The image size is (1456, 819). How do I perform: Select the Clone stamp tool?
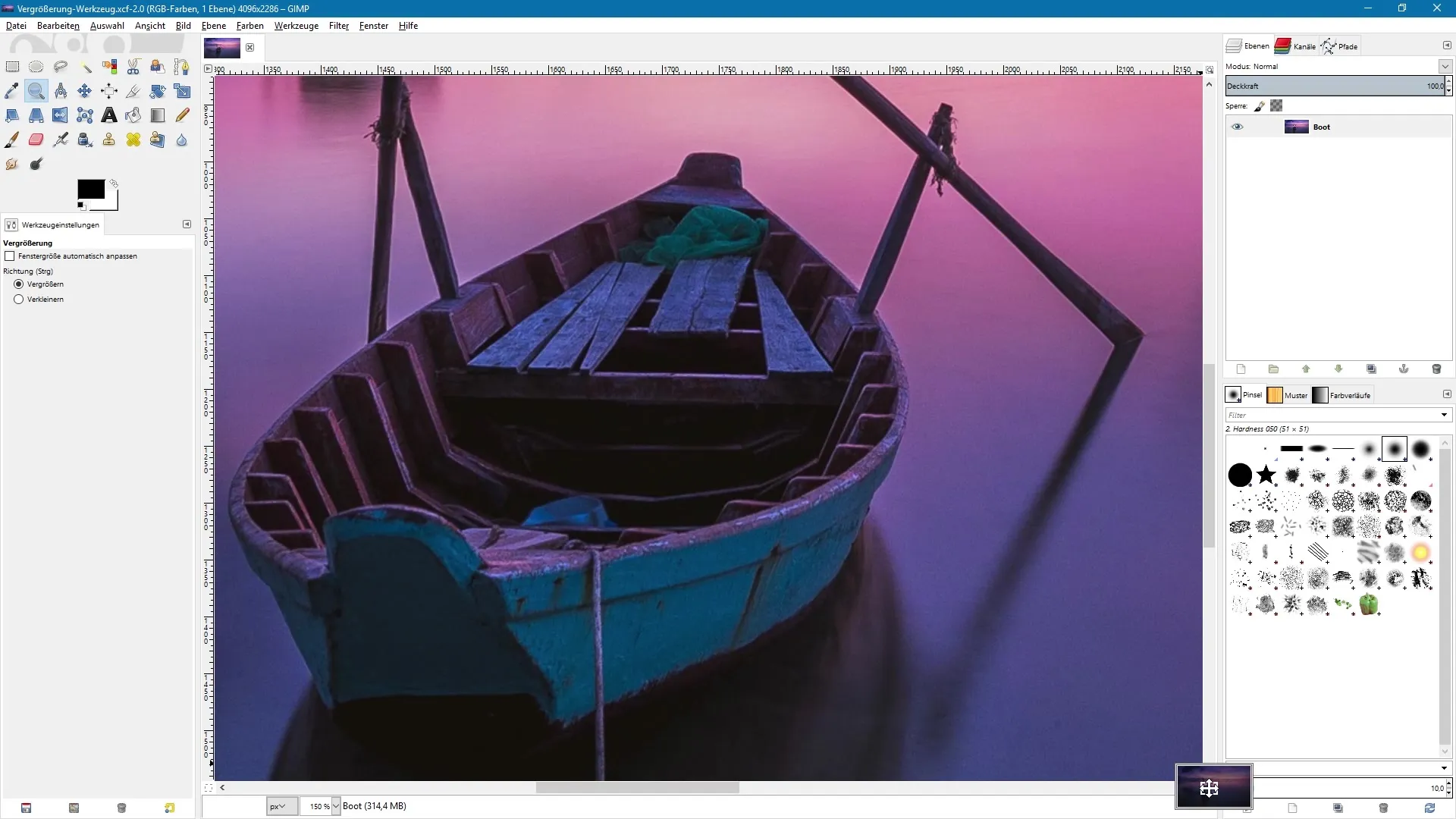pyautogui.click(x=109, y=140)
